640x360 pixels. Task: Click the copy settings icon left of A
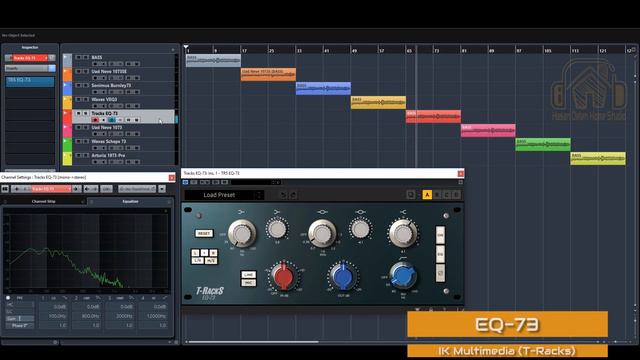tap(411, 195)
